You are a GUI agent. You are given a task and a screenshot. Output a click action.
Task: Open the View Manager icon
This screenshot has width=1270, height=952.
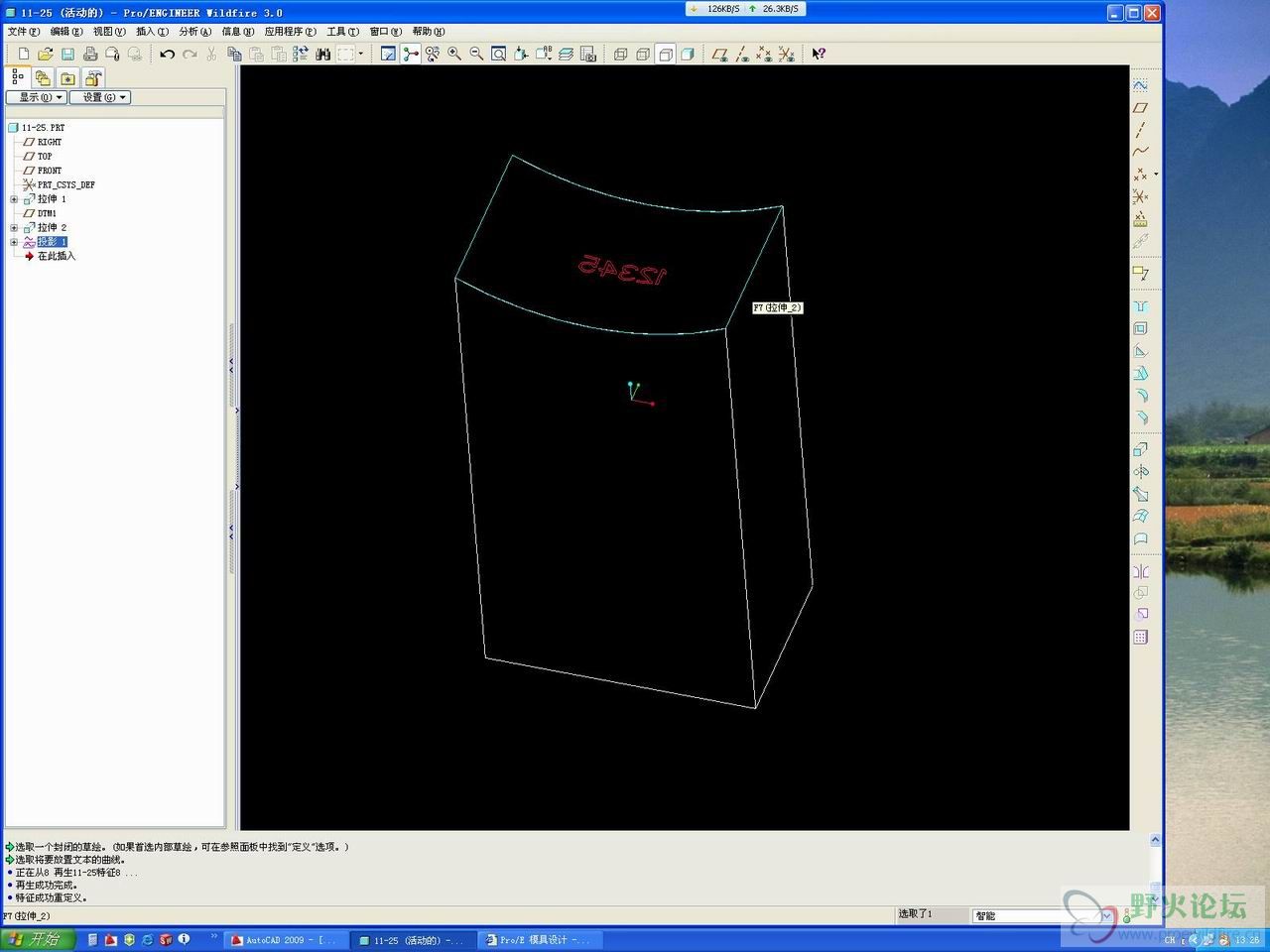tap(588, 54)
